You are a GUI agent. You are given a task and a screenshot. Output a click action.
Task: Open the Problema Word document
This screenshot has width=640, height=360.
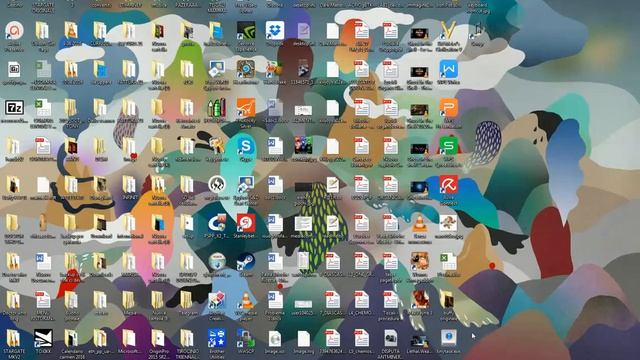tap(275, 300)
